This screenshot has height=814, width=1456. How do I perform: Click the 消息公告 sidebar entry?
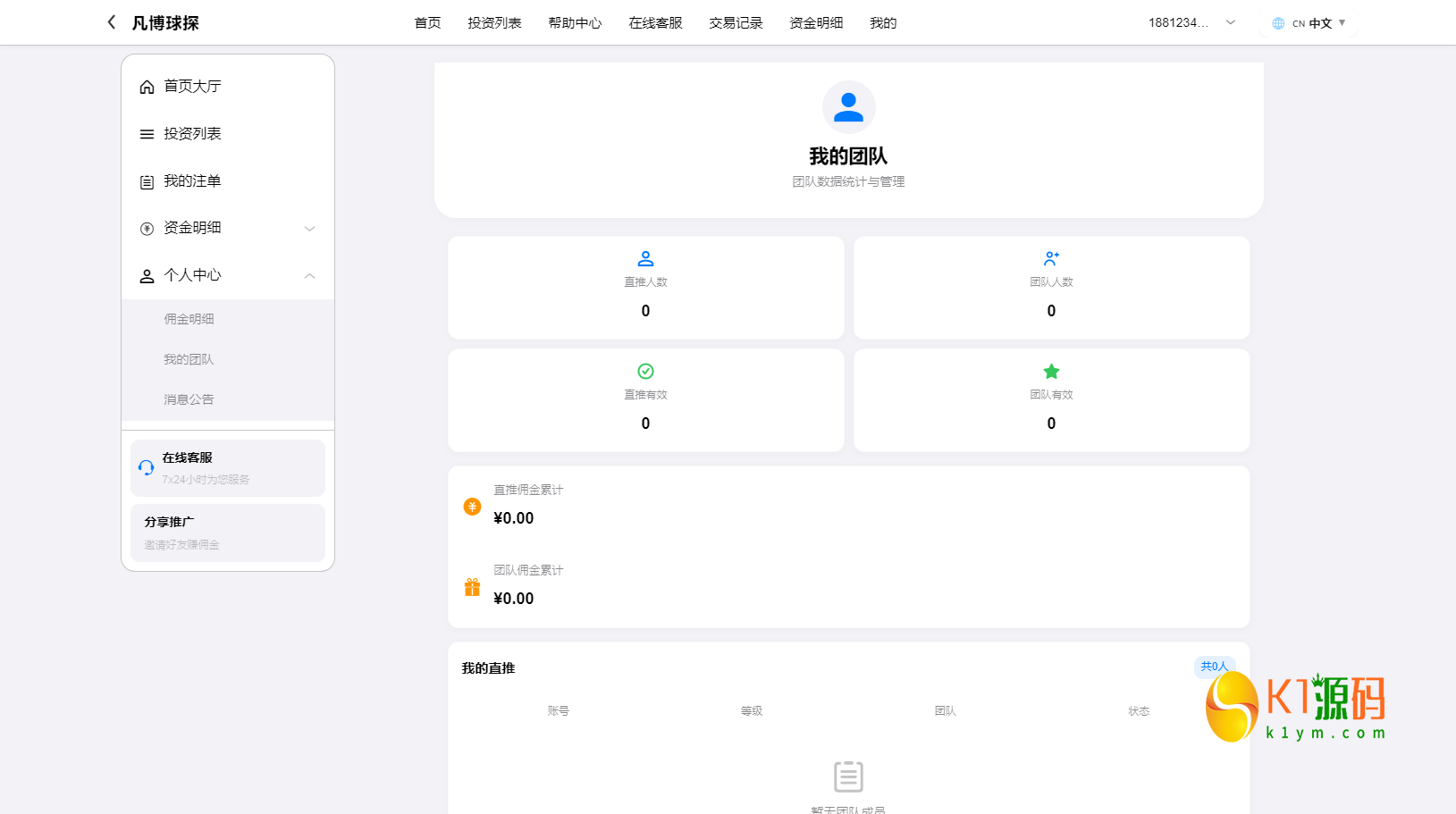click(x=188, y=399)
